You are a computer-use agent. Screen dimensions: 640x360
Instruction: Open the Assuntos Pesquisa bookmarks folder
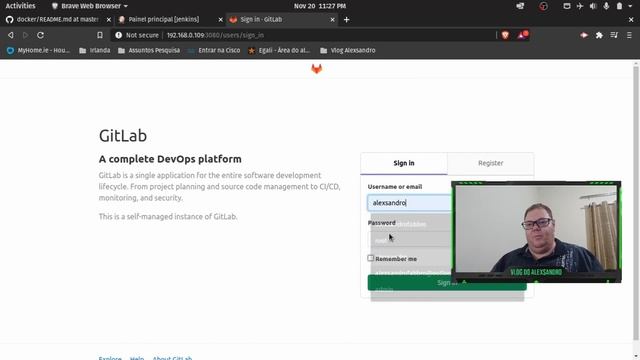coord(149,51)
